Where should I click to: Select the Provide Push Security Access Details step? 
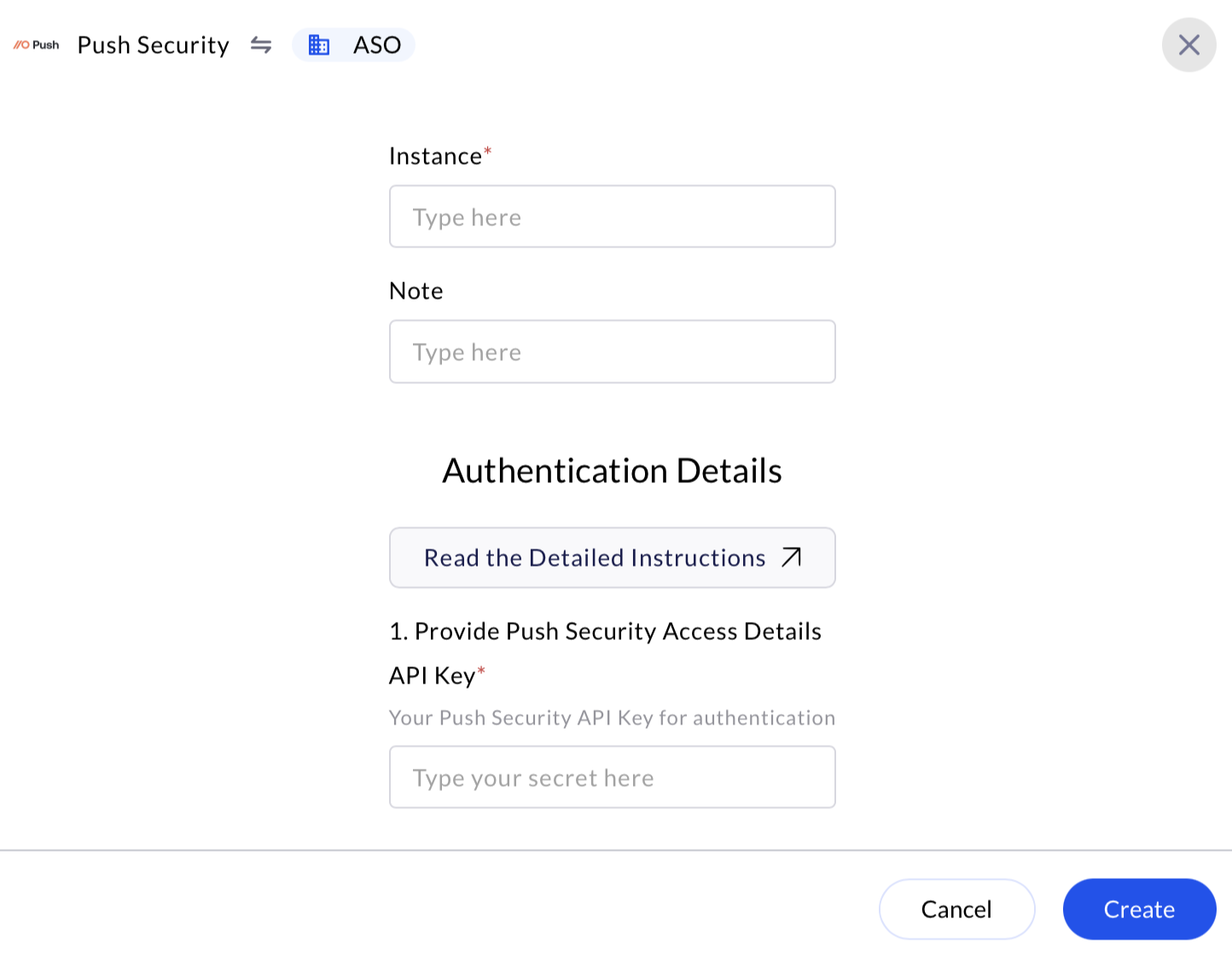[605, 631]
